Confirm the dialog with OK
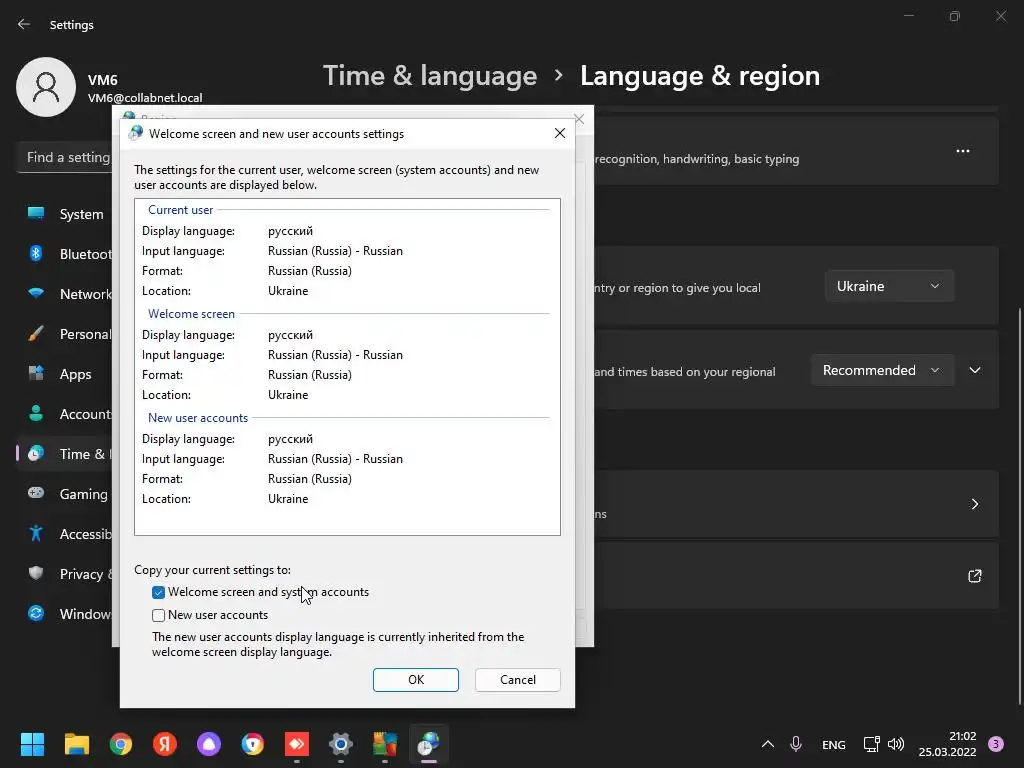 pyautogui.click(x=416, y=680)
